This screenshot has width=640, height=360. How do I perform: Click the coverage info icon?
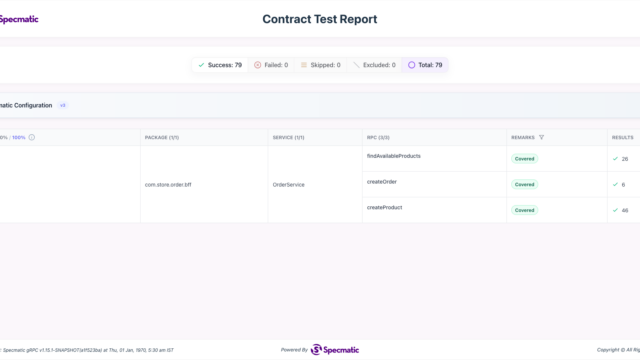32,138
